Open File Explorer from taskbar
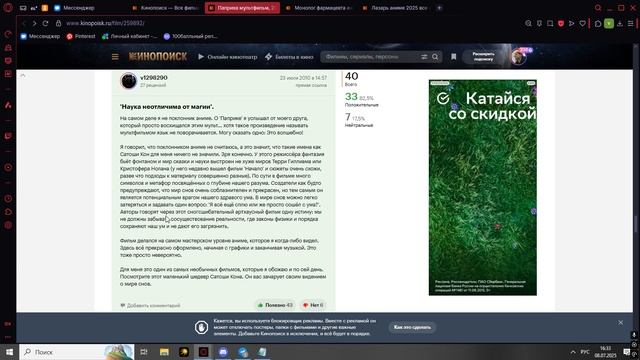Viewport: 640px width, 360px height. point(164,352)
